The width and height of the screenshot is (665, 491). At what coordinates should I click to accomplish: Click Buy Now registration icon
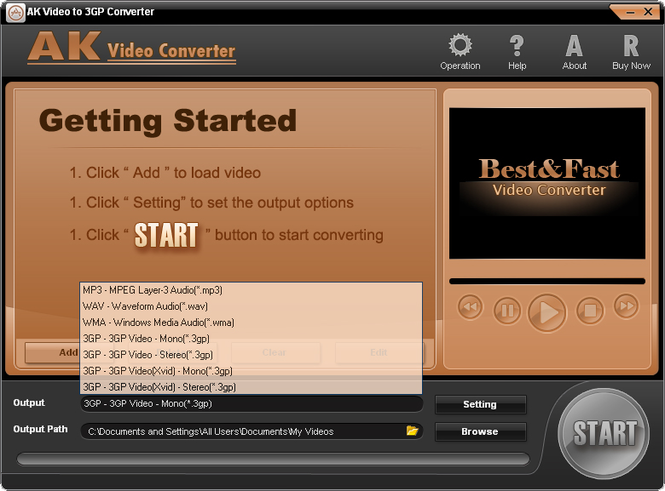coord(631,52)
